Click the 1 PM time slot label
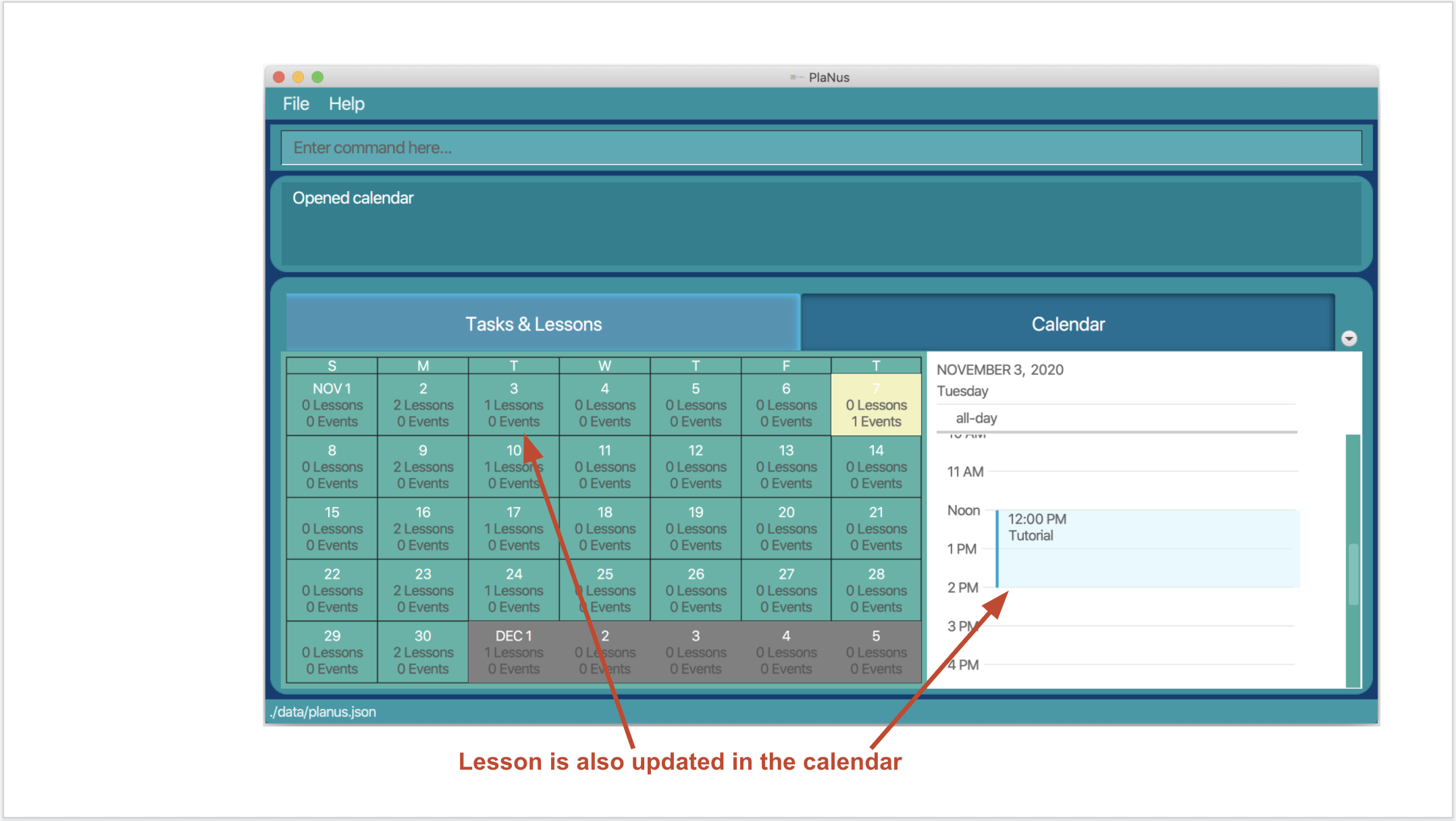This screenshot has width=1456, height=821. pos(962,549)
